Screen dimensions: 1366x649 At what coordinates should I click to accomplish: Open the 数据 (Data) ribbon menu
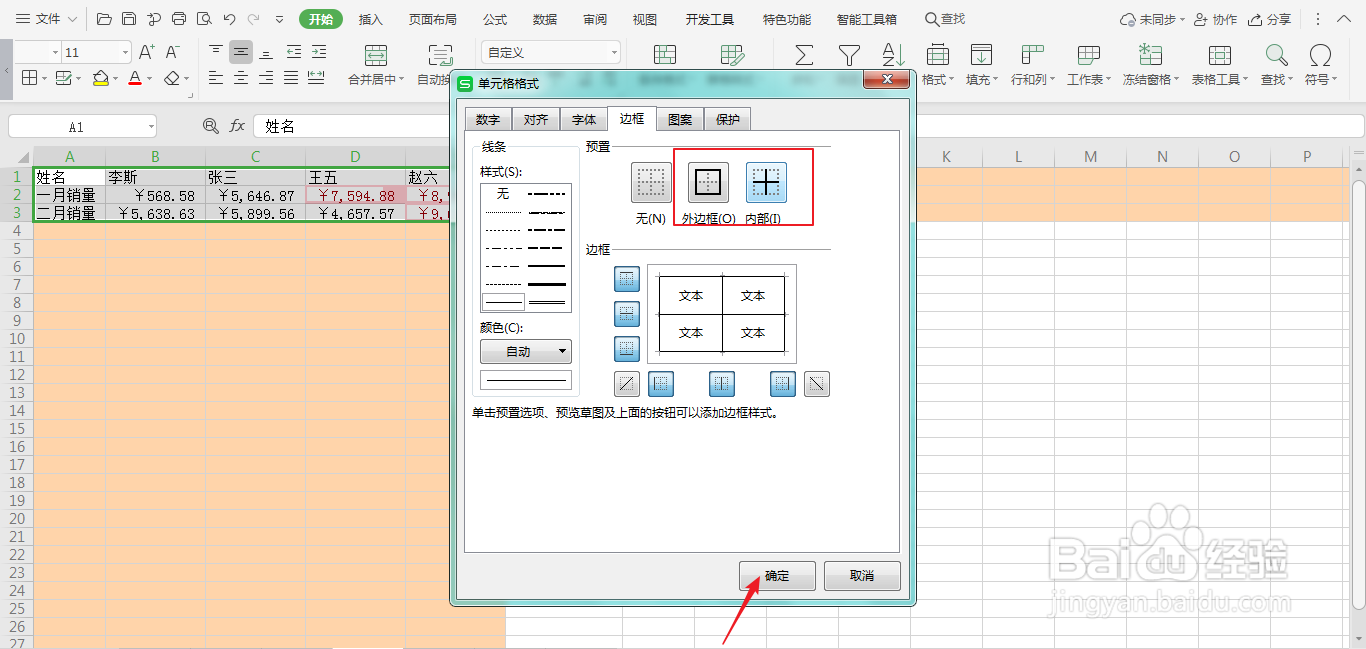[x=545, y=18]
